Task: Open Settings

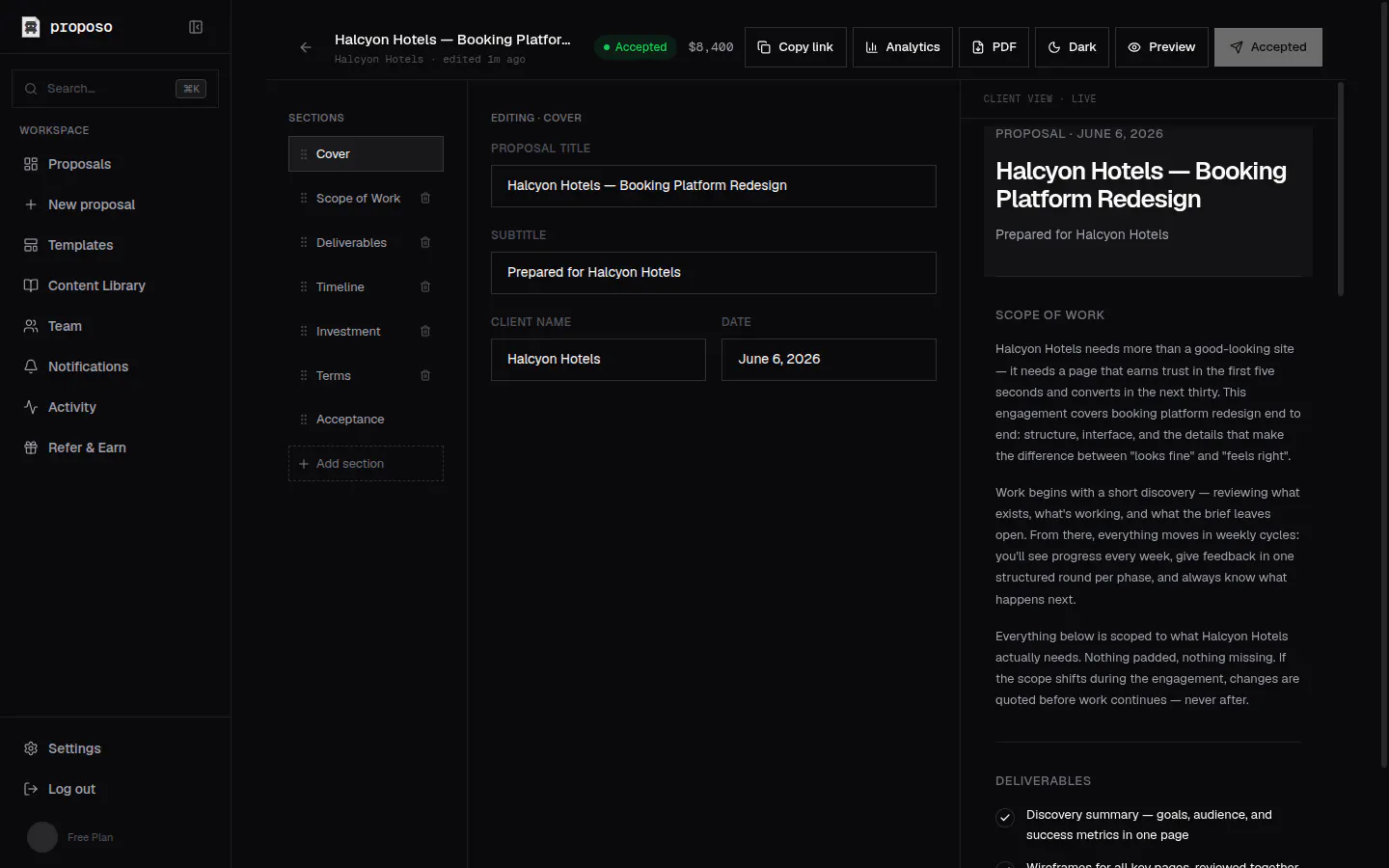Action: (x=116, y=748)
